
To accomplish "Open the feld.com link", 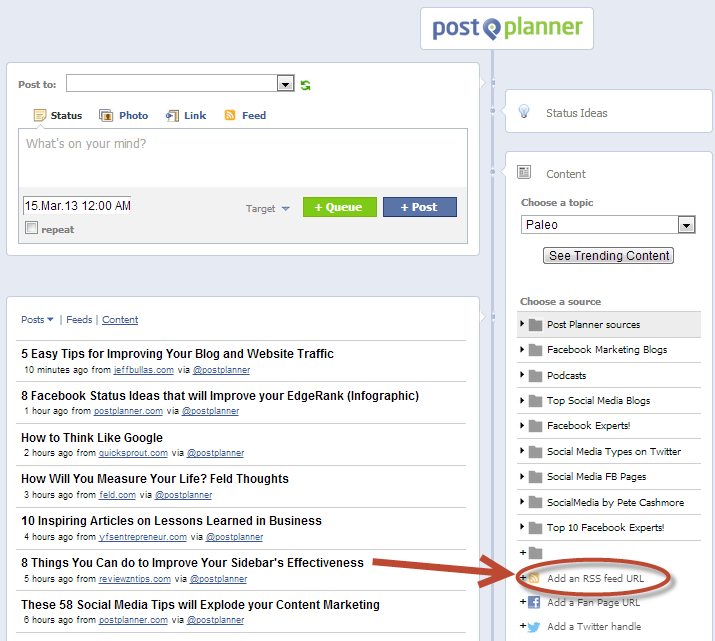I will (117, 495).
